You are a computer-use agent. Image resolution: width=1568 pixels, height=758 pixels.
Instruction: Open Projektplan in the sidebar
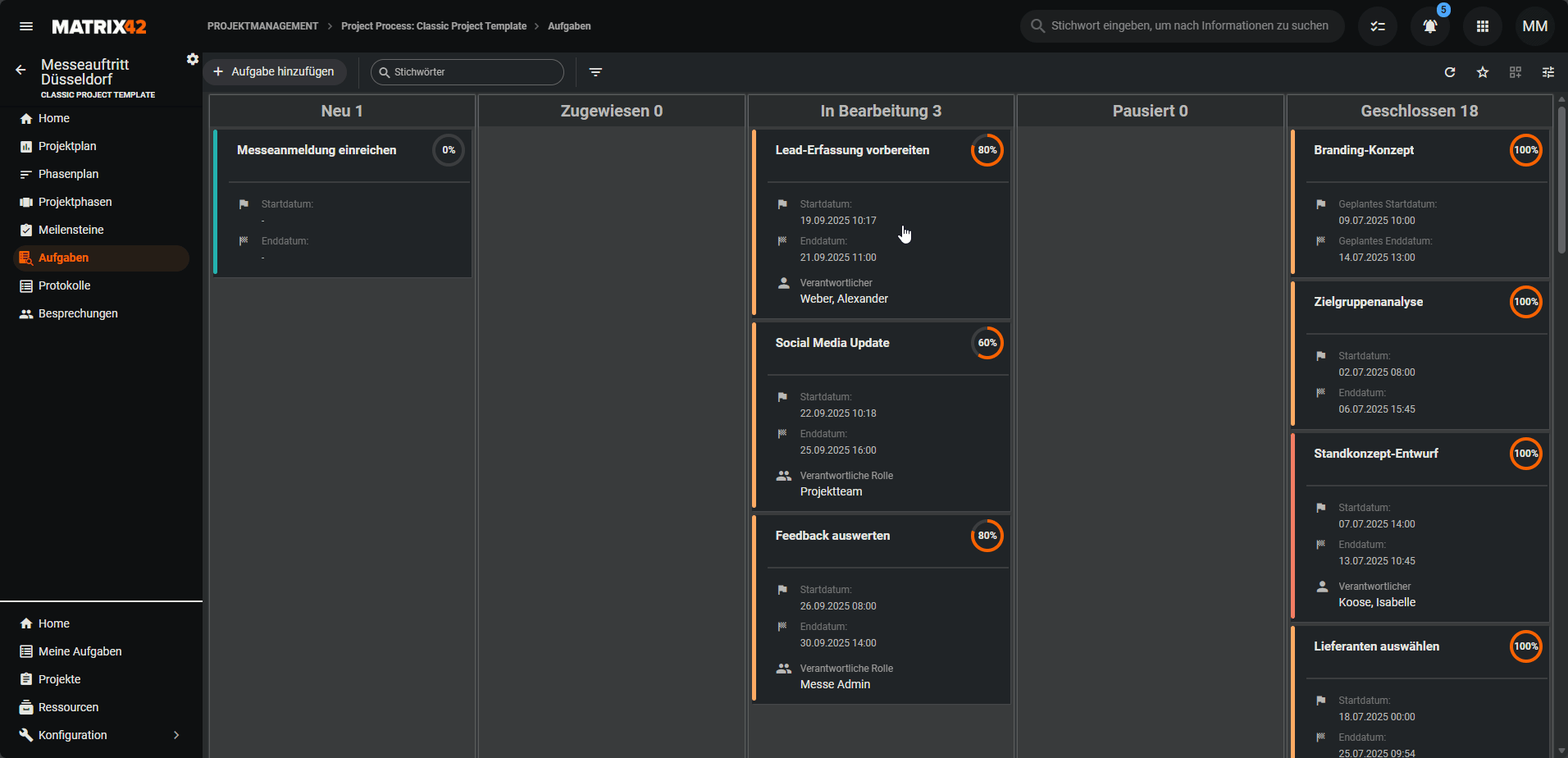click(x=67, y=146)
